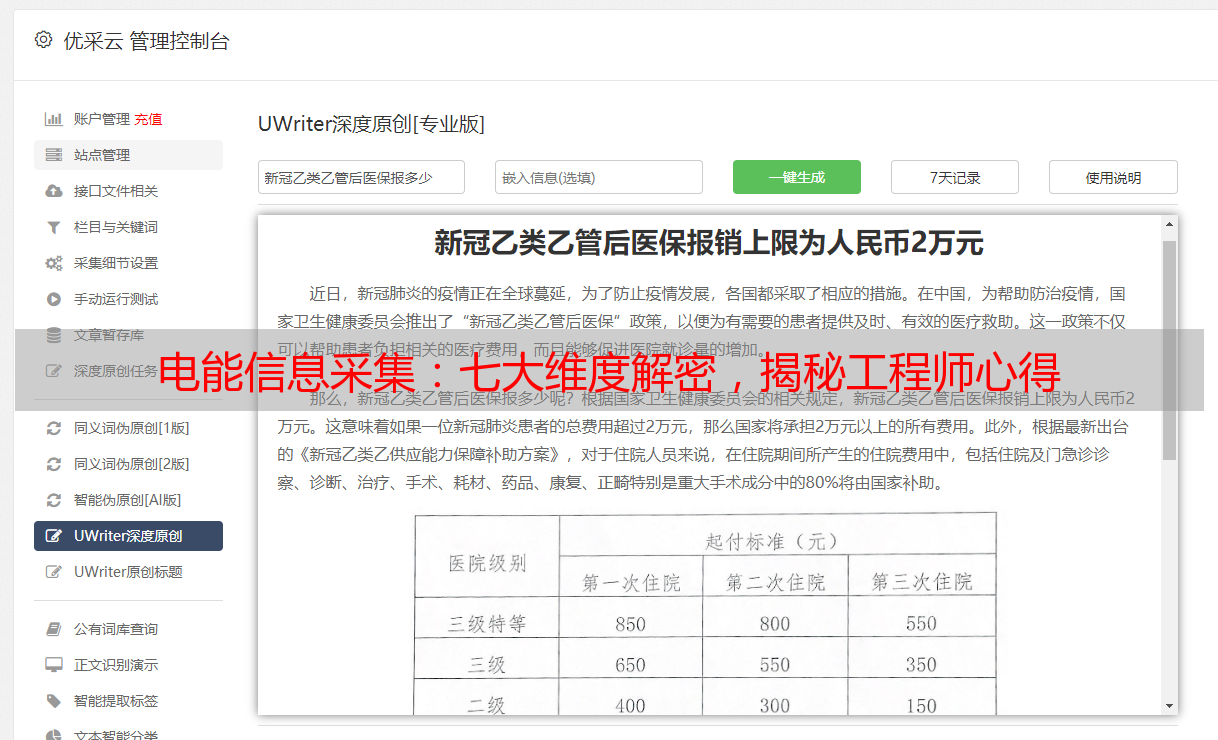Open the UWriter原创标题 page
This screenshot has height=740, width=1218.
pos(128,572)
